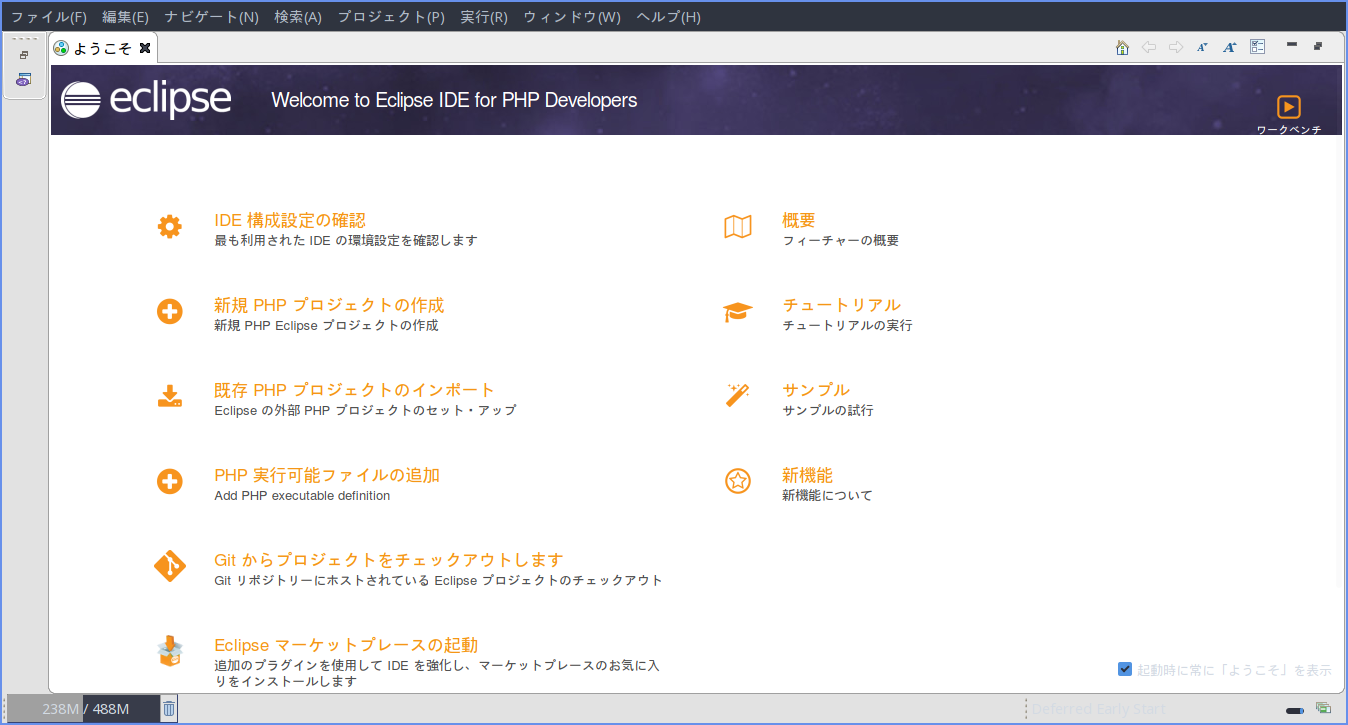Open the 実行(R) menu
The height and width of the screenshot is (725, 1348).
tap(484, 17)
